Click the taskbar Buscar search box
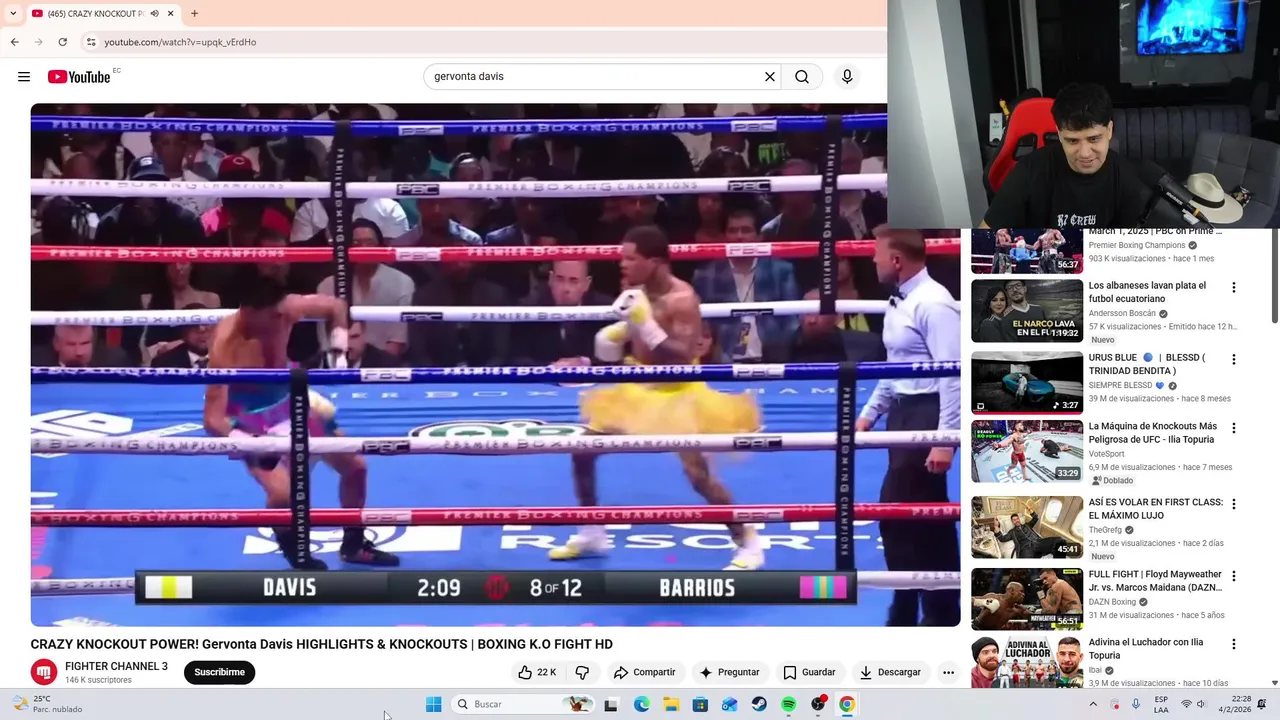This screenshot has width=1280, height=720. 522,704
